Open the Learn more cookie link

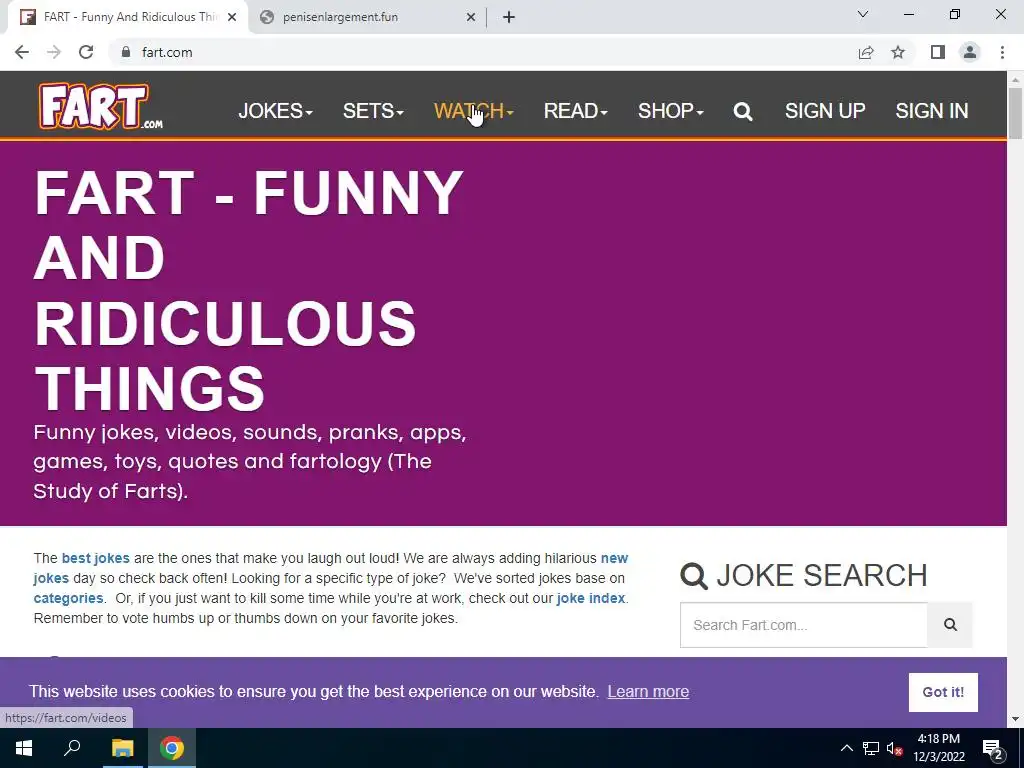[x=648, y=692]
